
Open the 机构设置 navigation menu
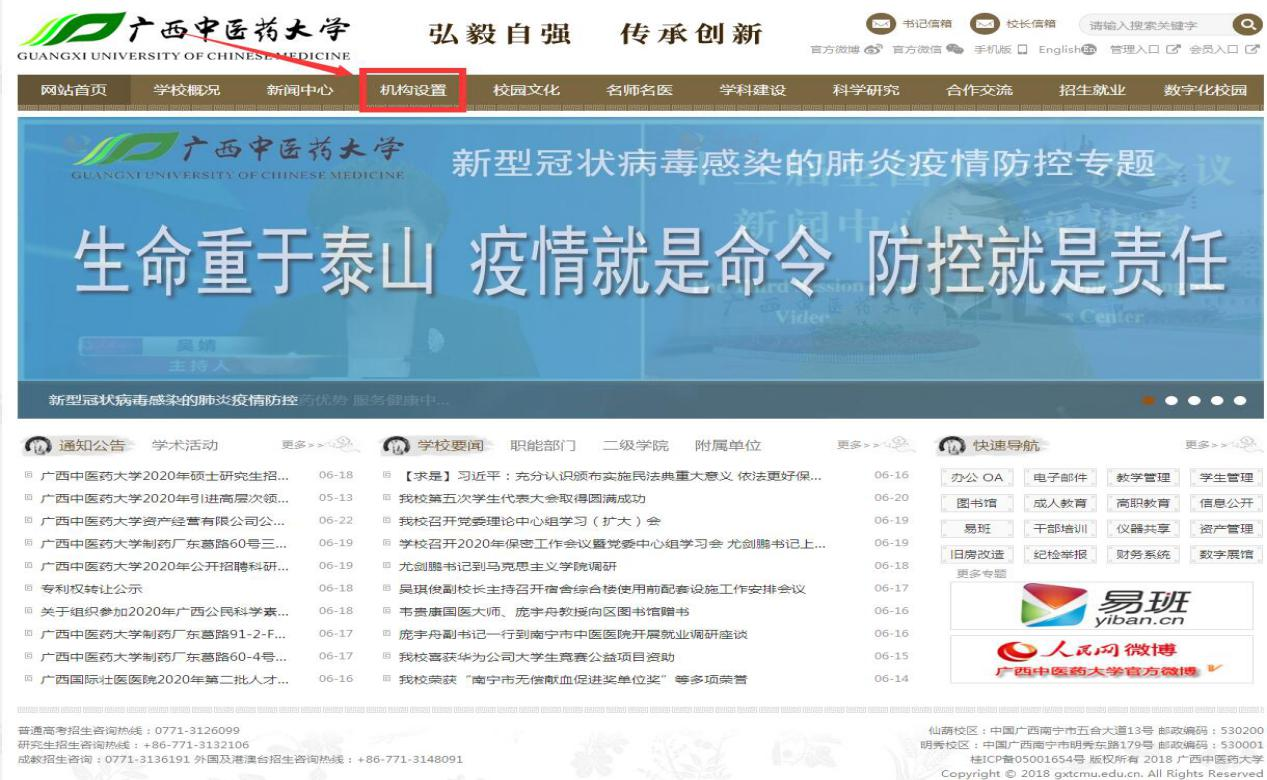(412, 91)
